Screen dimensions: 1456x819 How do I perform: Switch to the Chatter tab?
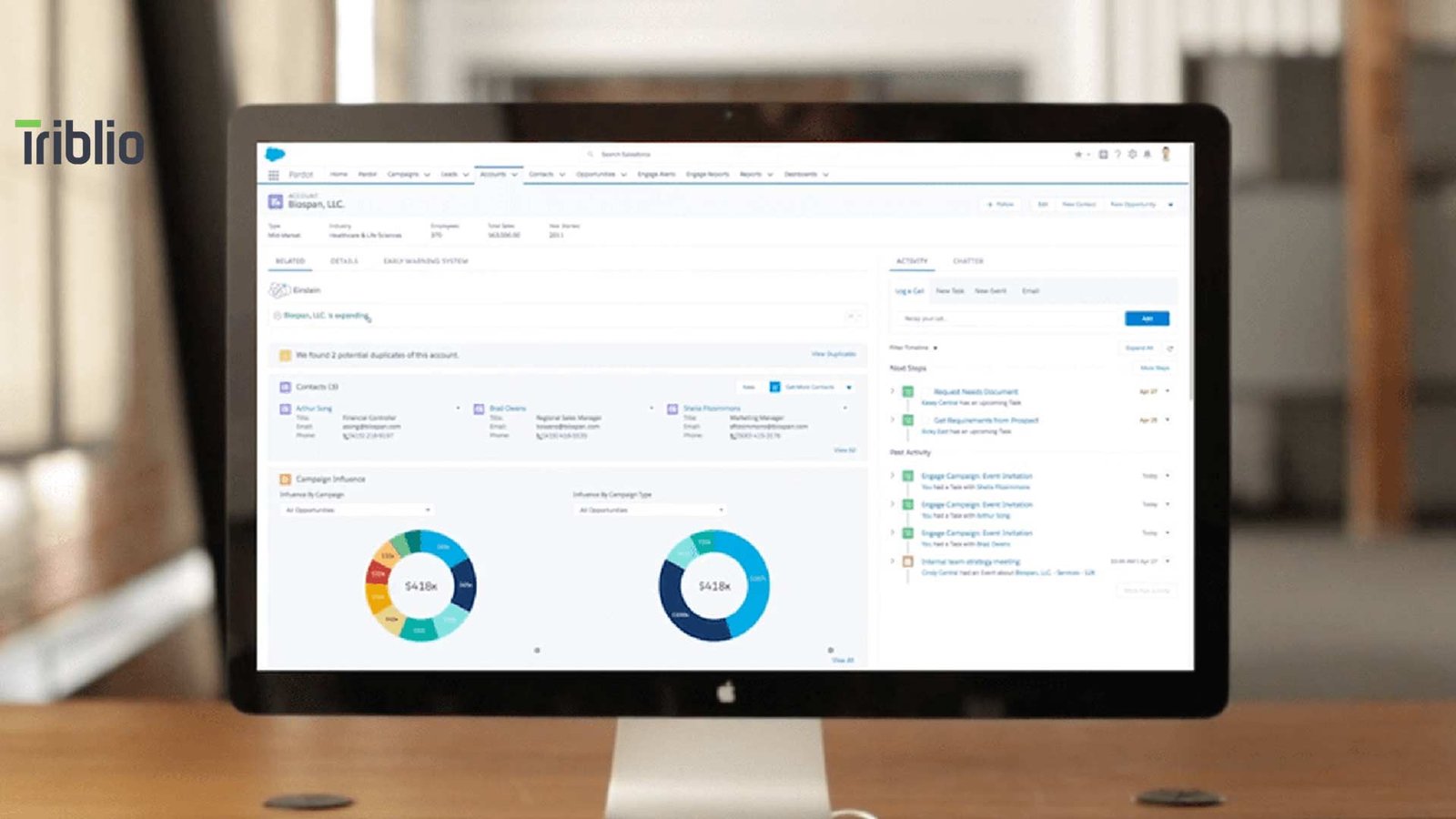click(968, 261)
